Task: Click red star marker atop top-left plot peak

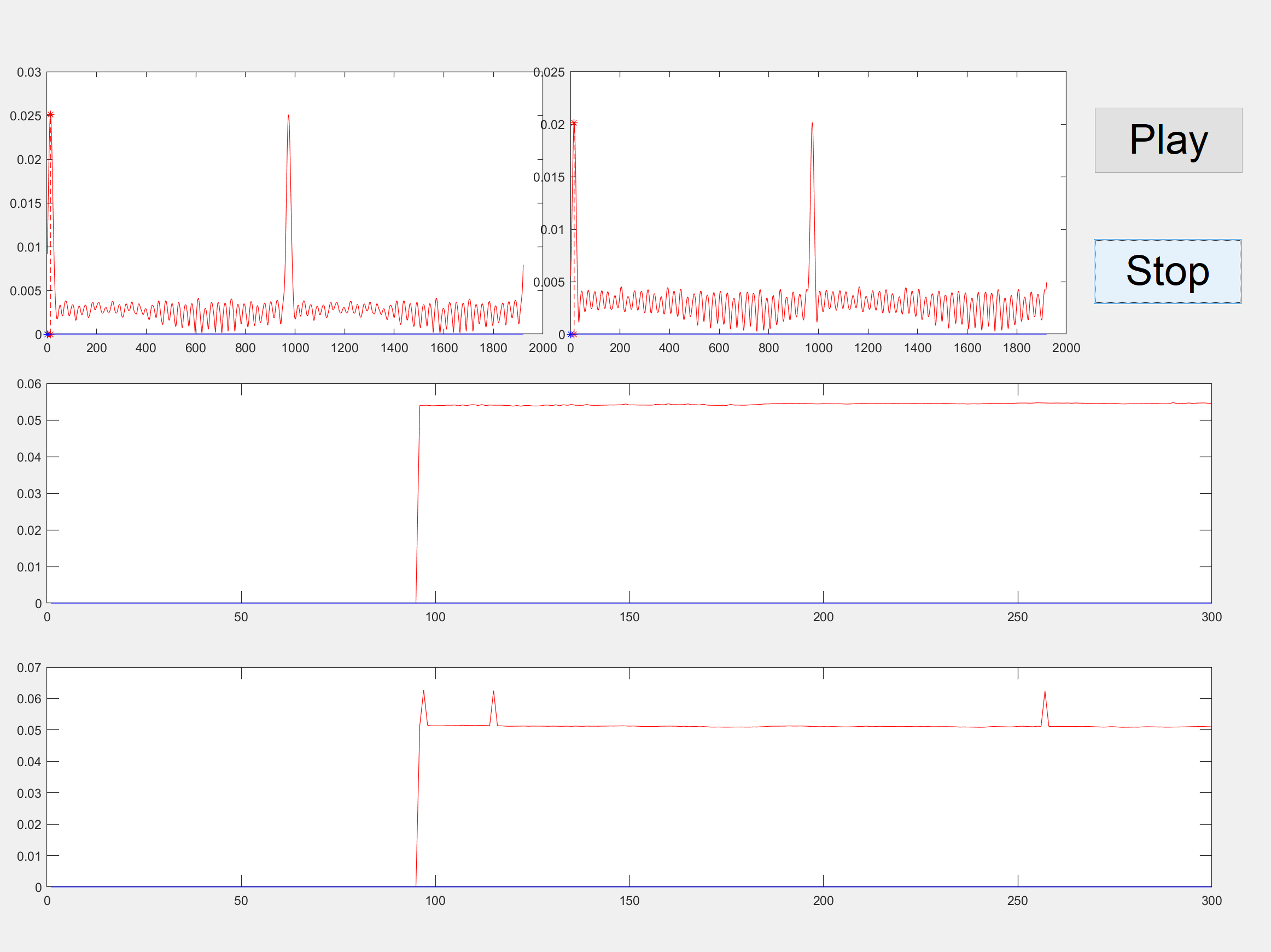Action: pos(50,115)
